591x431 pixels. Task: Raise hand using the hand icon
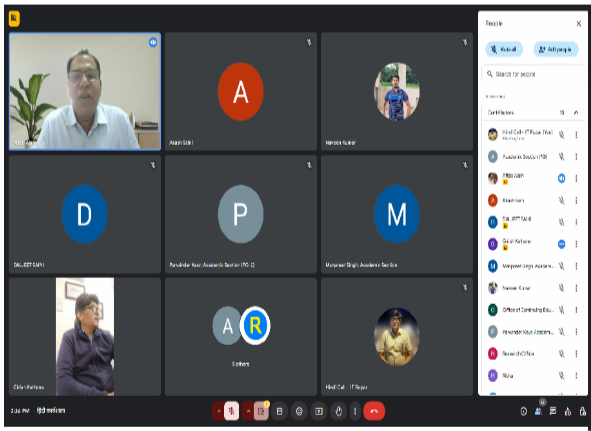tap(338, 411)
